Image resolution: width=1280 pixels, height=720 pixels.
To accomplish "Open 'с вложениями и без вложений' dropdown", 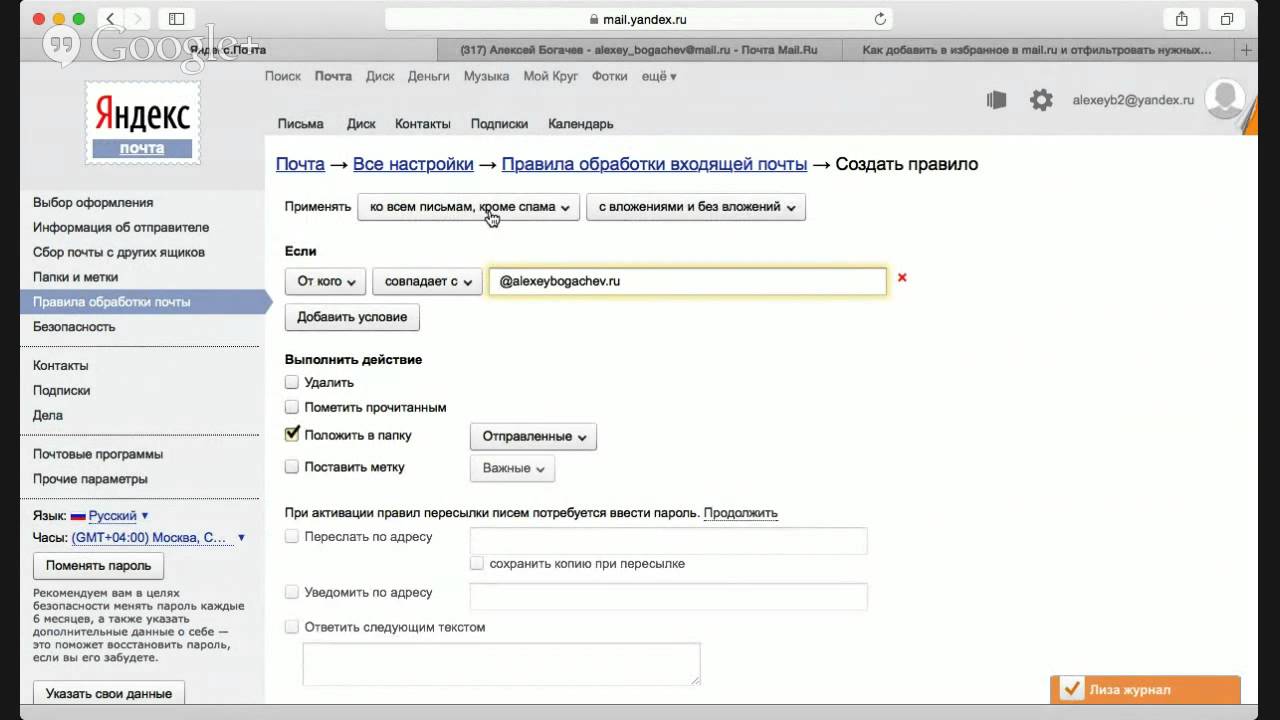I will click(x=696, y=207).
